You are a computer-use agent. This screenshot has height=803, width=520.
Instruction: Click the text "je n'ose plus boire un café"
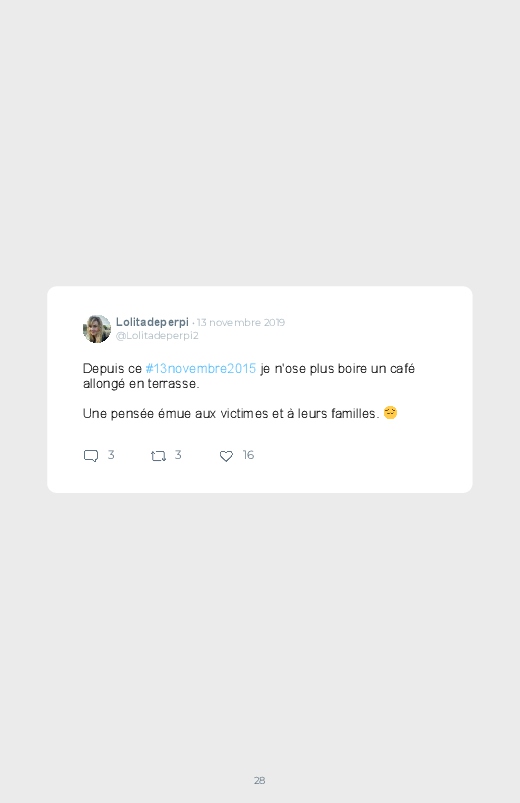(x=338, y=369)
